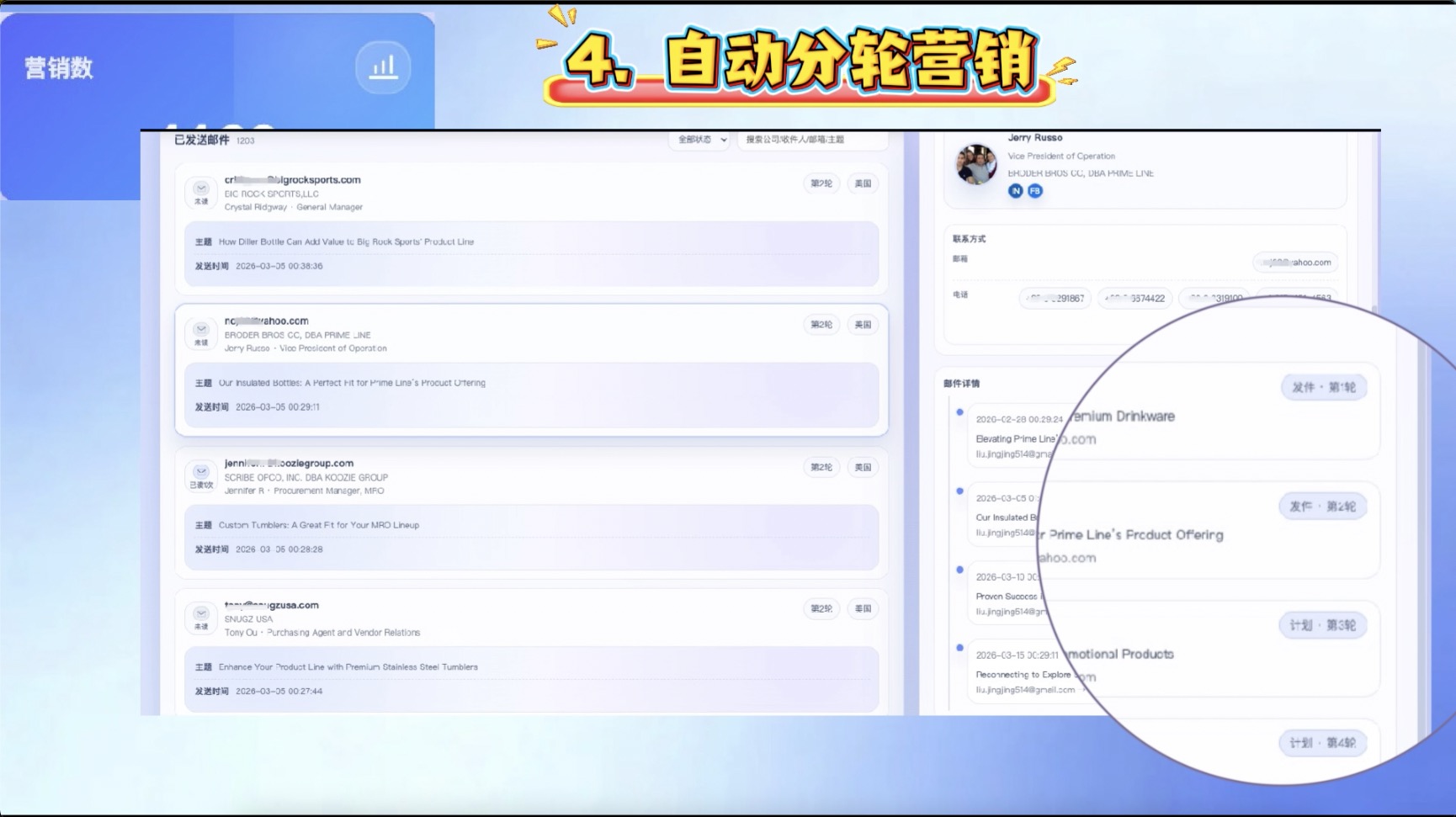Open Jerry Russo's Facebook FB badge
1456x817 pixels.
(x=1035, y=191)
